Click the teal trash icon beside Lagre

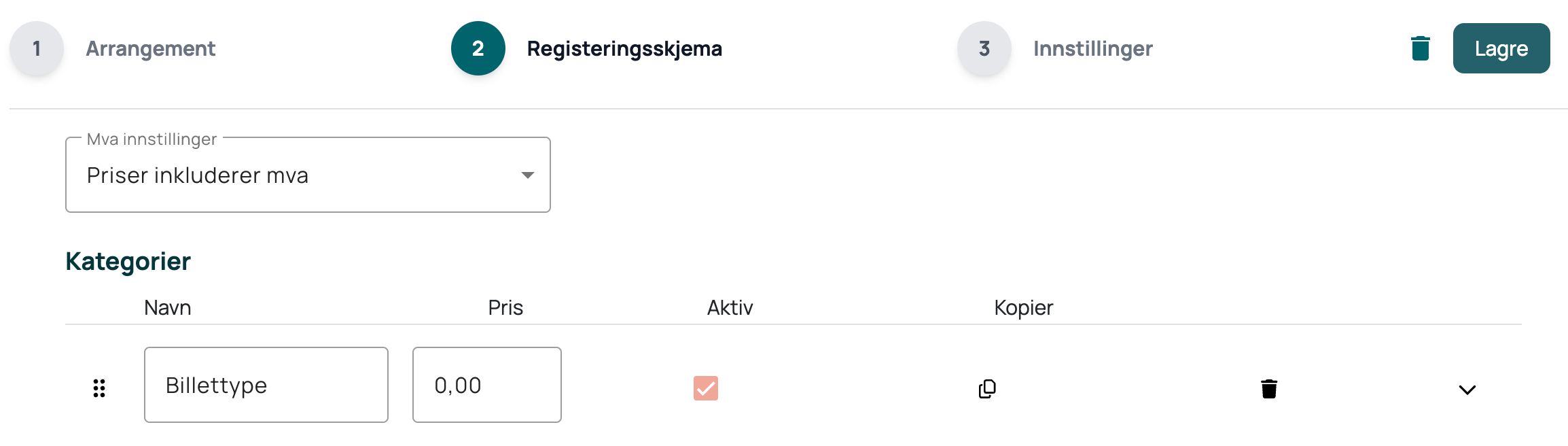click(1420, 48)
